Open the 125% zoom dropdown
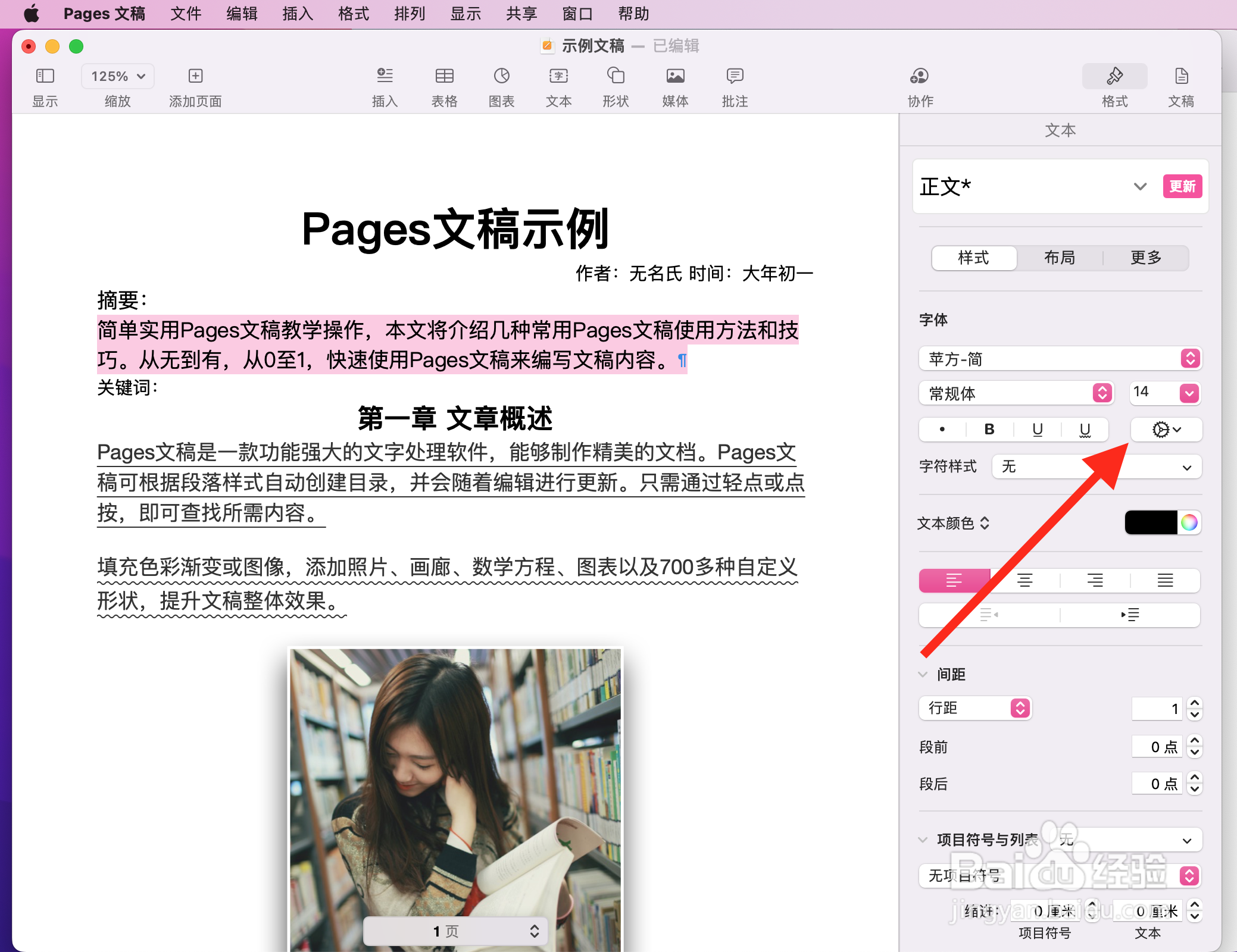Screen dimensions: 1237x952 [118, 76]
